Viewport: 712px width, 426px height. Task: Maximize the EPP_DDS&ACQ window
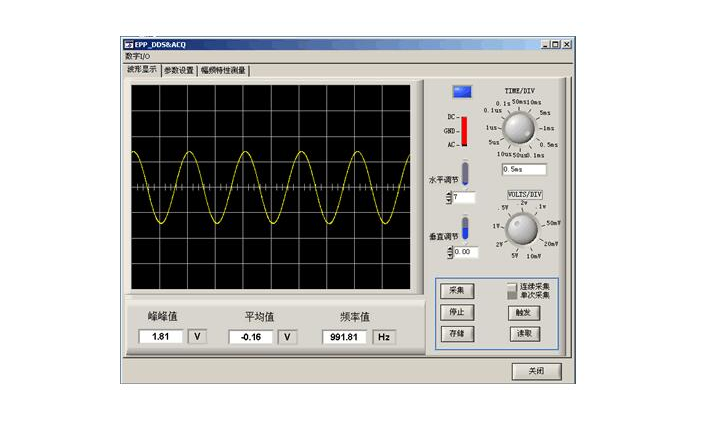[554, 45]
